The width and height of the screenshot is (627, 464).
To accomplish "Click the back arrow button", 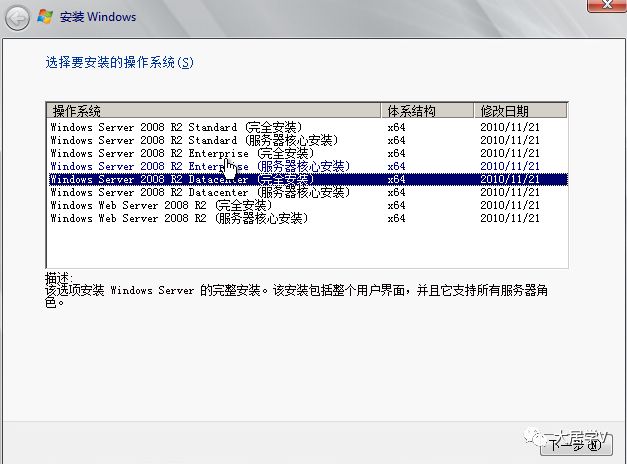I will click(x=17, y=18).
